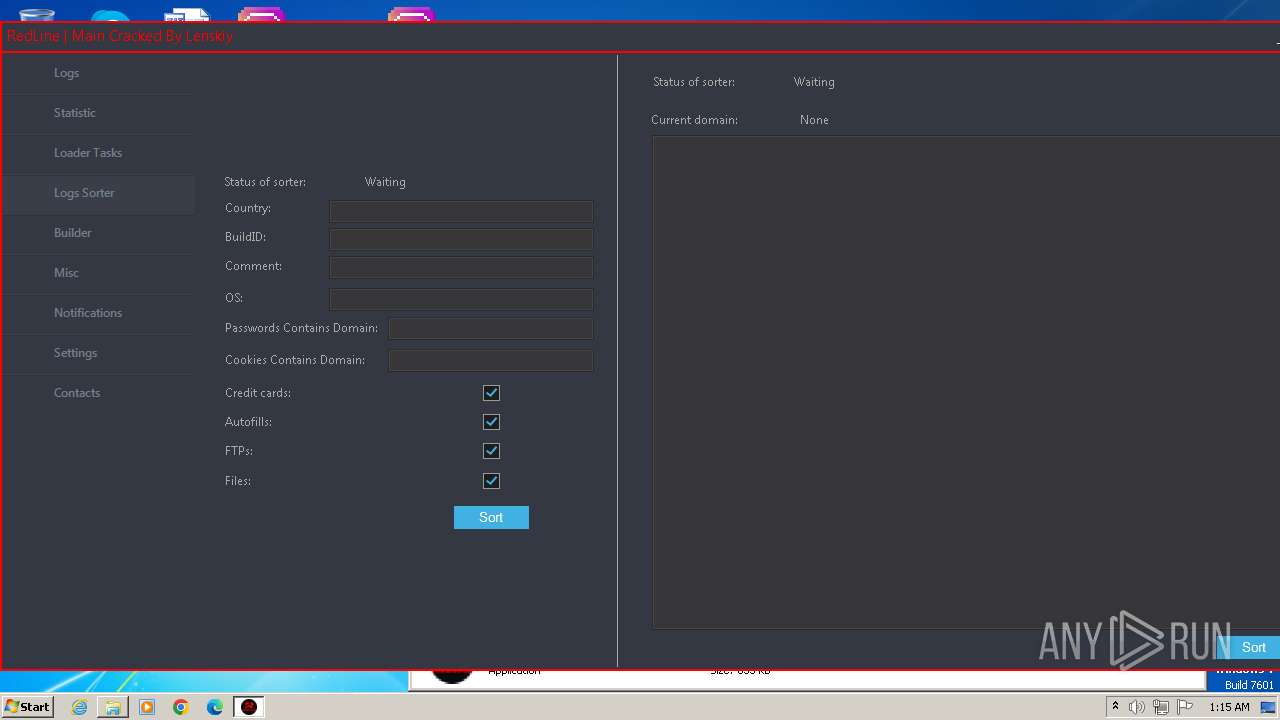This screenshot has width=1280, height=720.
Task: Click the Passwords Contains Domain label
Action: click(301, 328)
